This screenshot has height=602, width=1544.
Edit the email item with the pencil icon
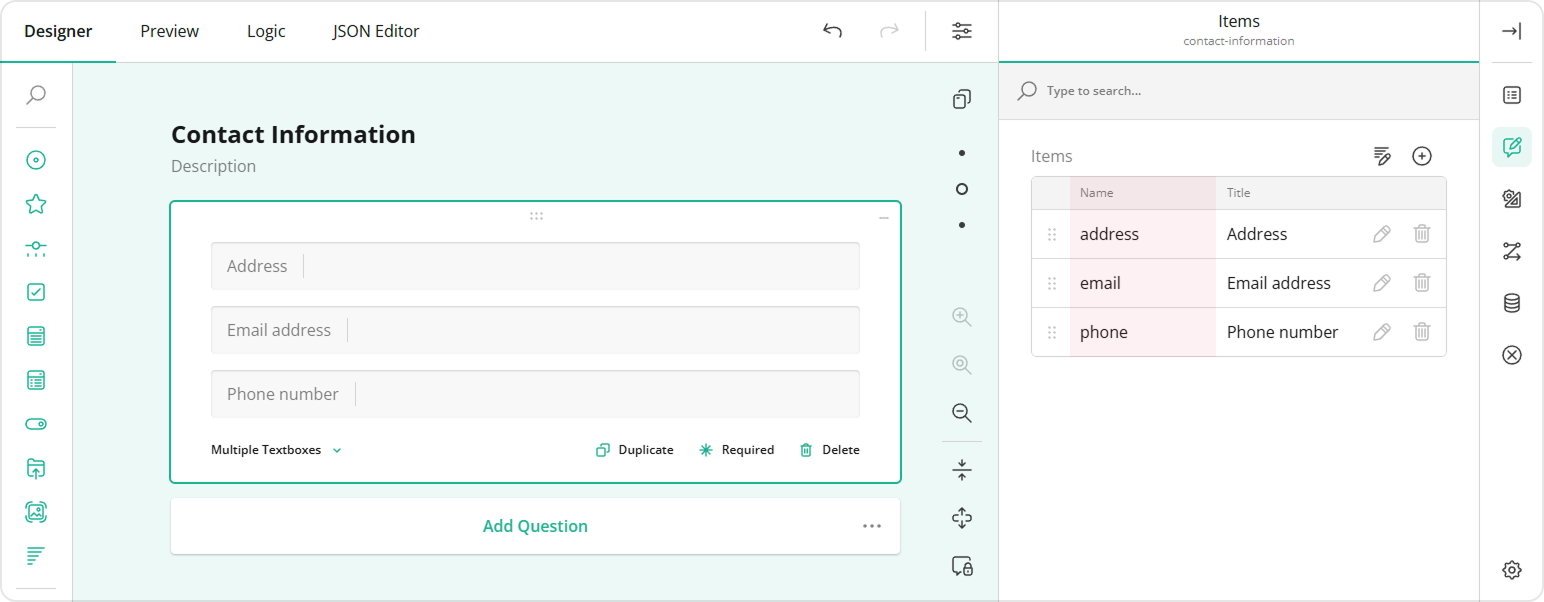coord(1381,283)
